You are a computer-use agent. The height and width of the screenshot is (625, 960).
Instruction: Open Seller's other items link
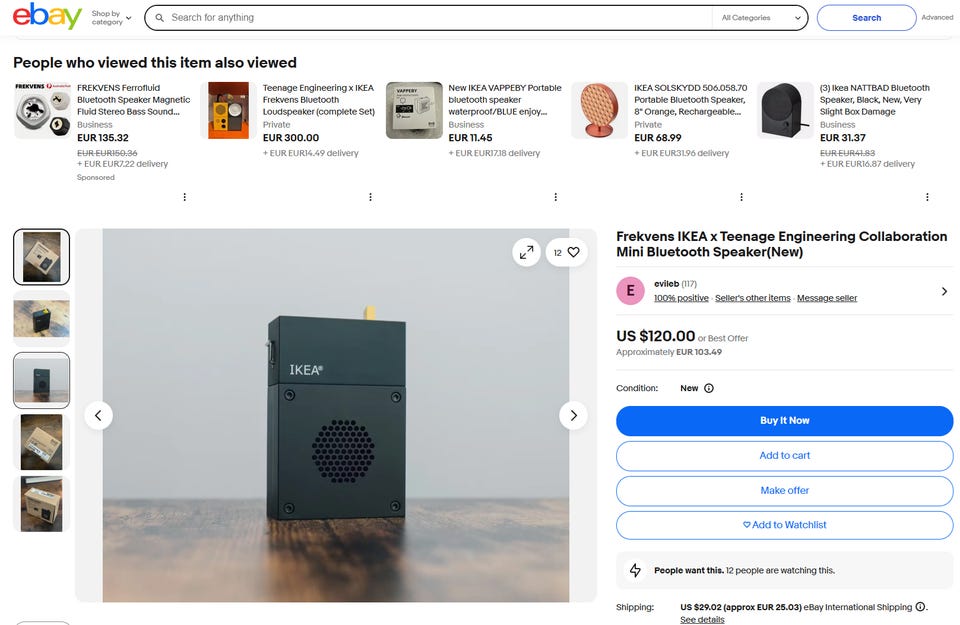[753, 298]
